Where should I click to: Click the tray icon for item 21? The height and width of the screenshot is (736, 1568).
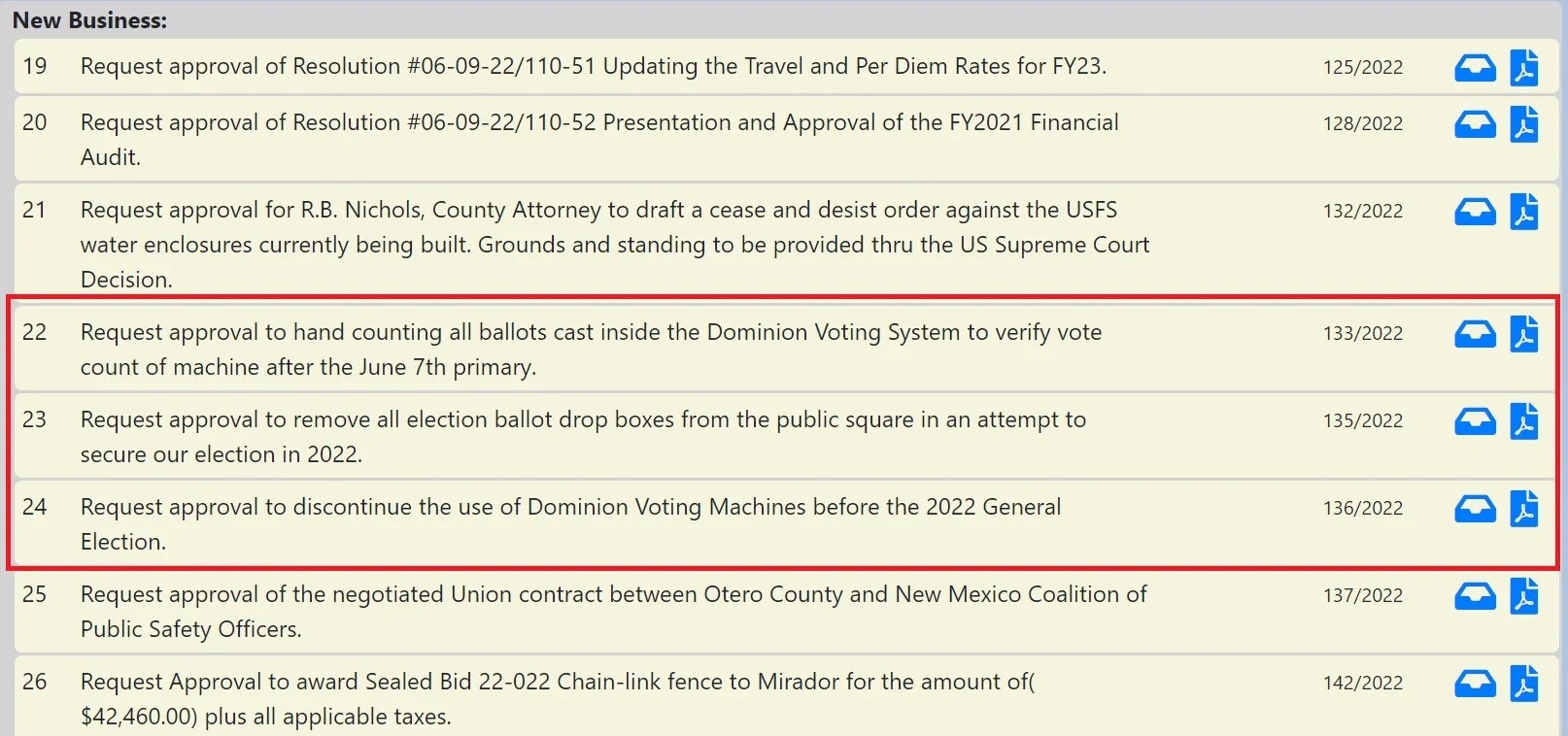pyautogui.click(x=1475, y=212)
